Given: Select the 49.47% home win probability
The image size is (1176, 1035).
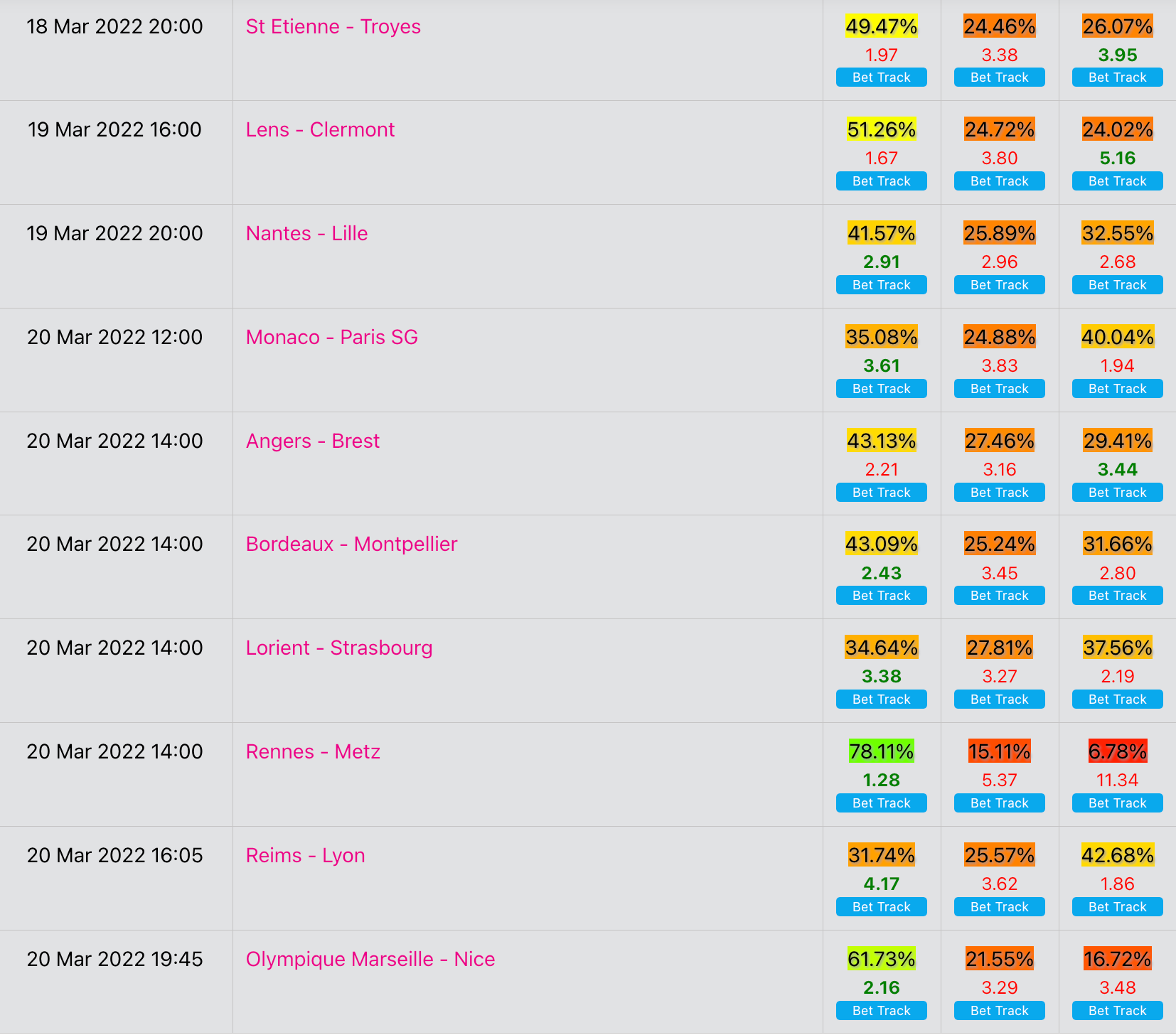Looking at the screenshot, I should tap(882, 27).
